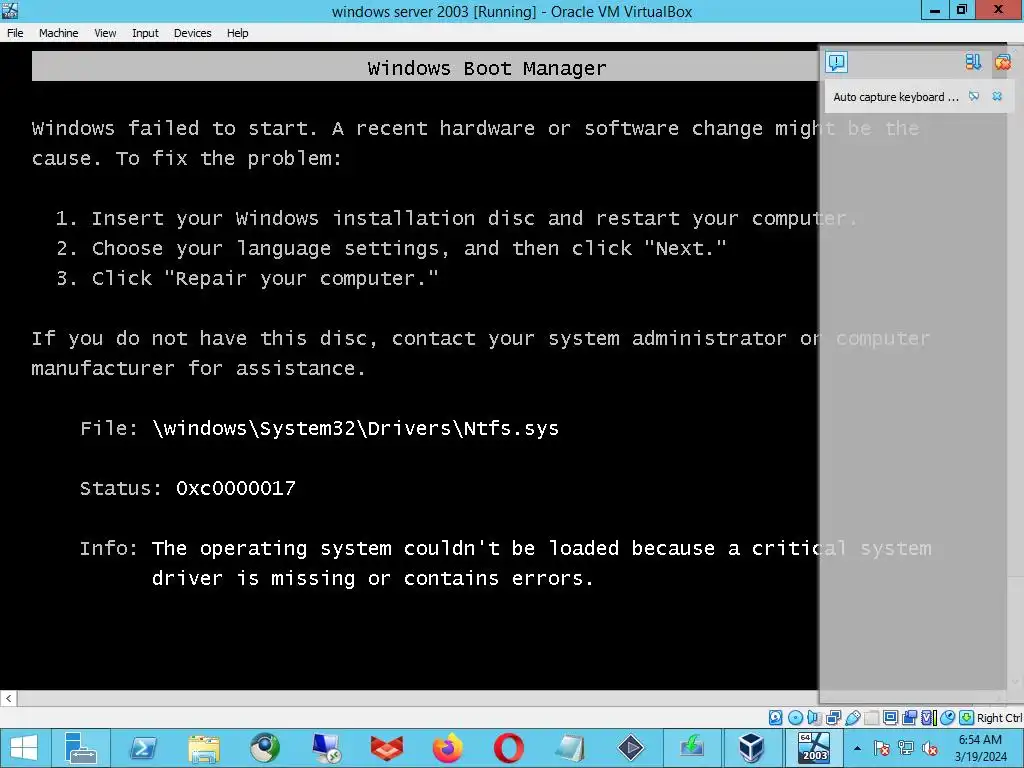Close the VirtualBox VM window
The image size is (1024, 768).
tap(999, 10)
